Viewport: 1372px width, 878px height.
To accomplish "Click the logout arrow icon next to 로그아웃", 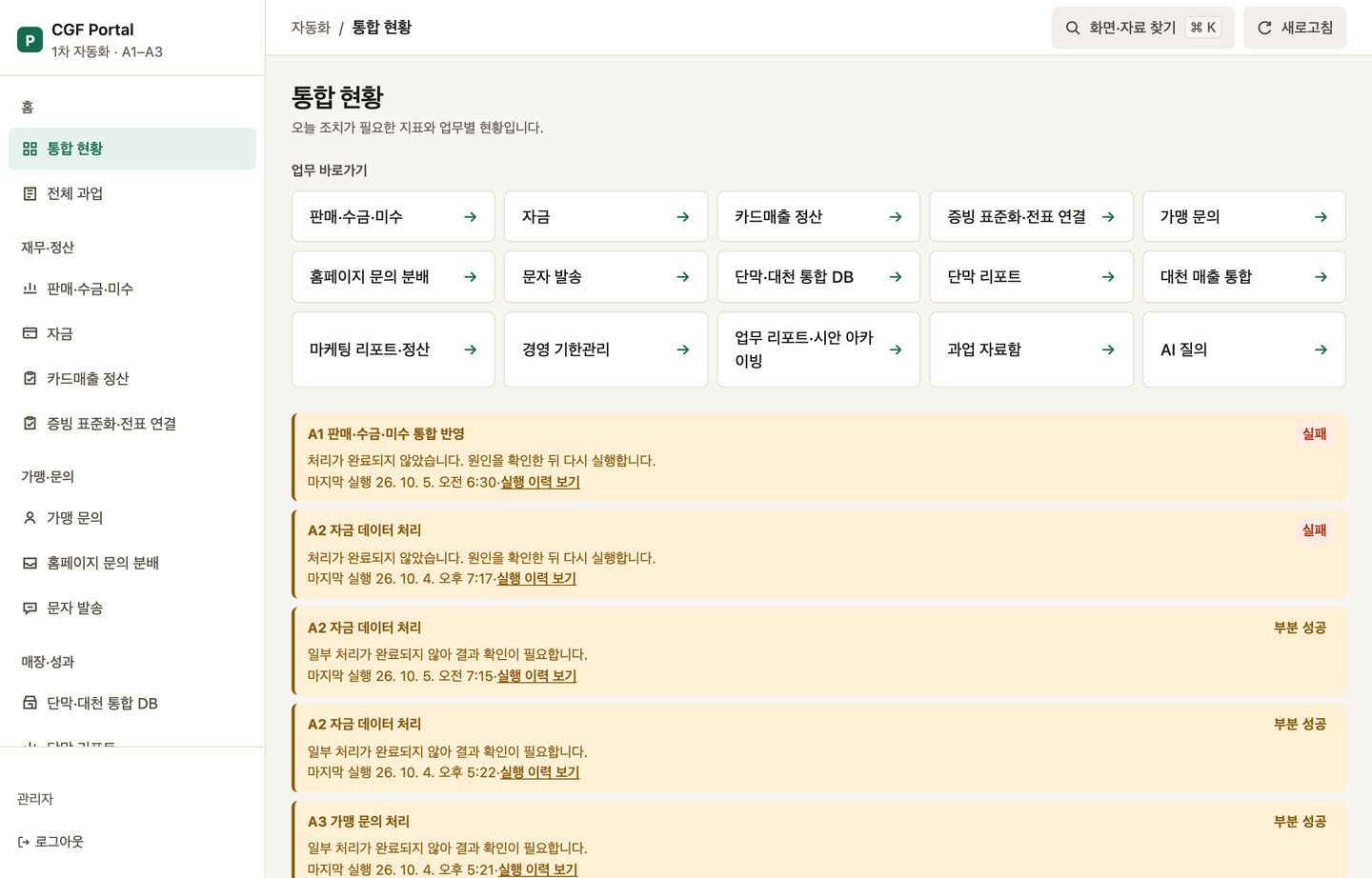I will pos(24,842).
